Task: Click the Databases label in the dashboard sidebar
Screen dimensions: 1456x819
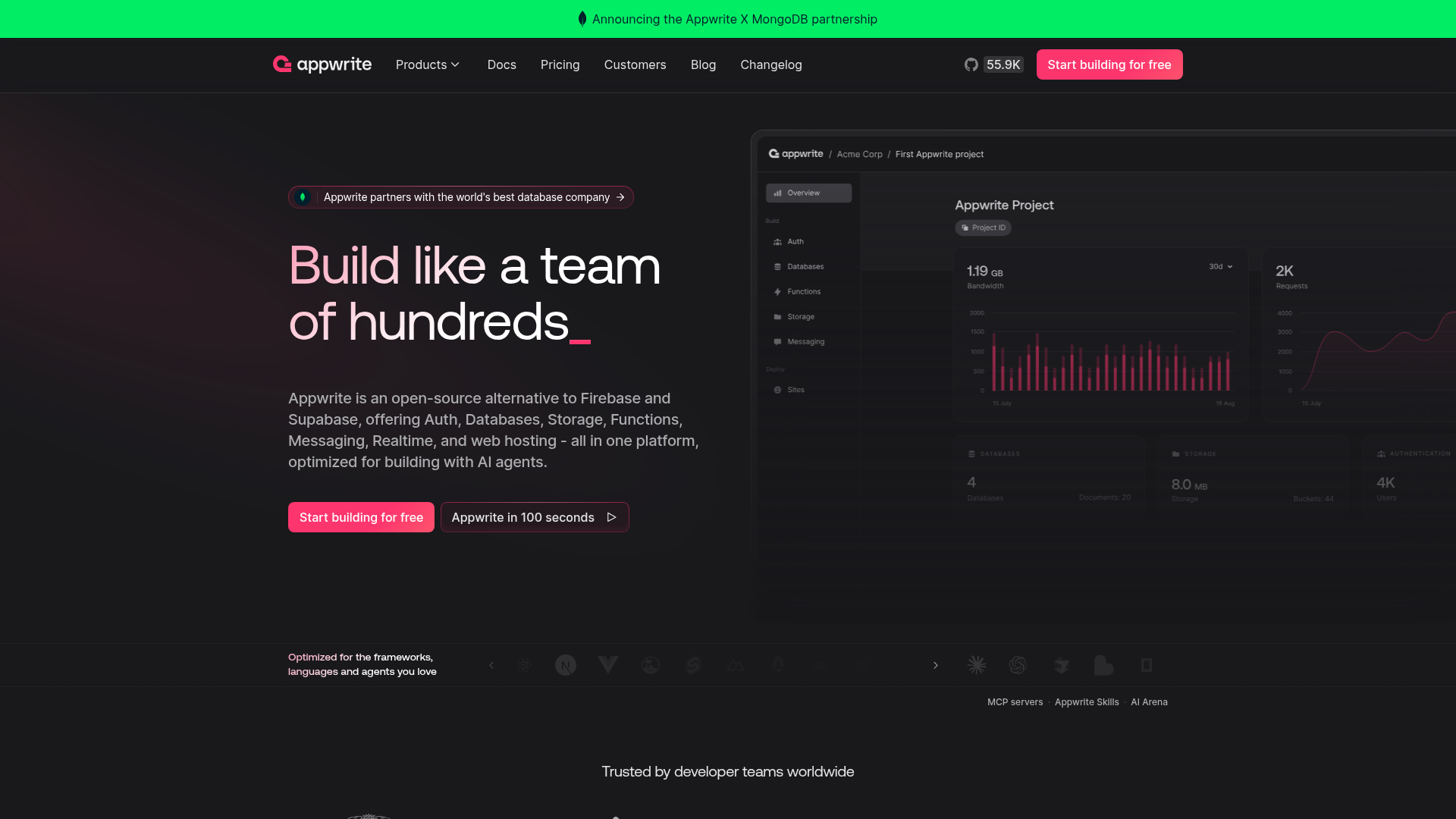Action: (805, 267)
